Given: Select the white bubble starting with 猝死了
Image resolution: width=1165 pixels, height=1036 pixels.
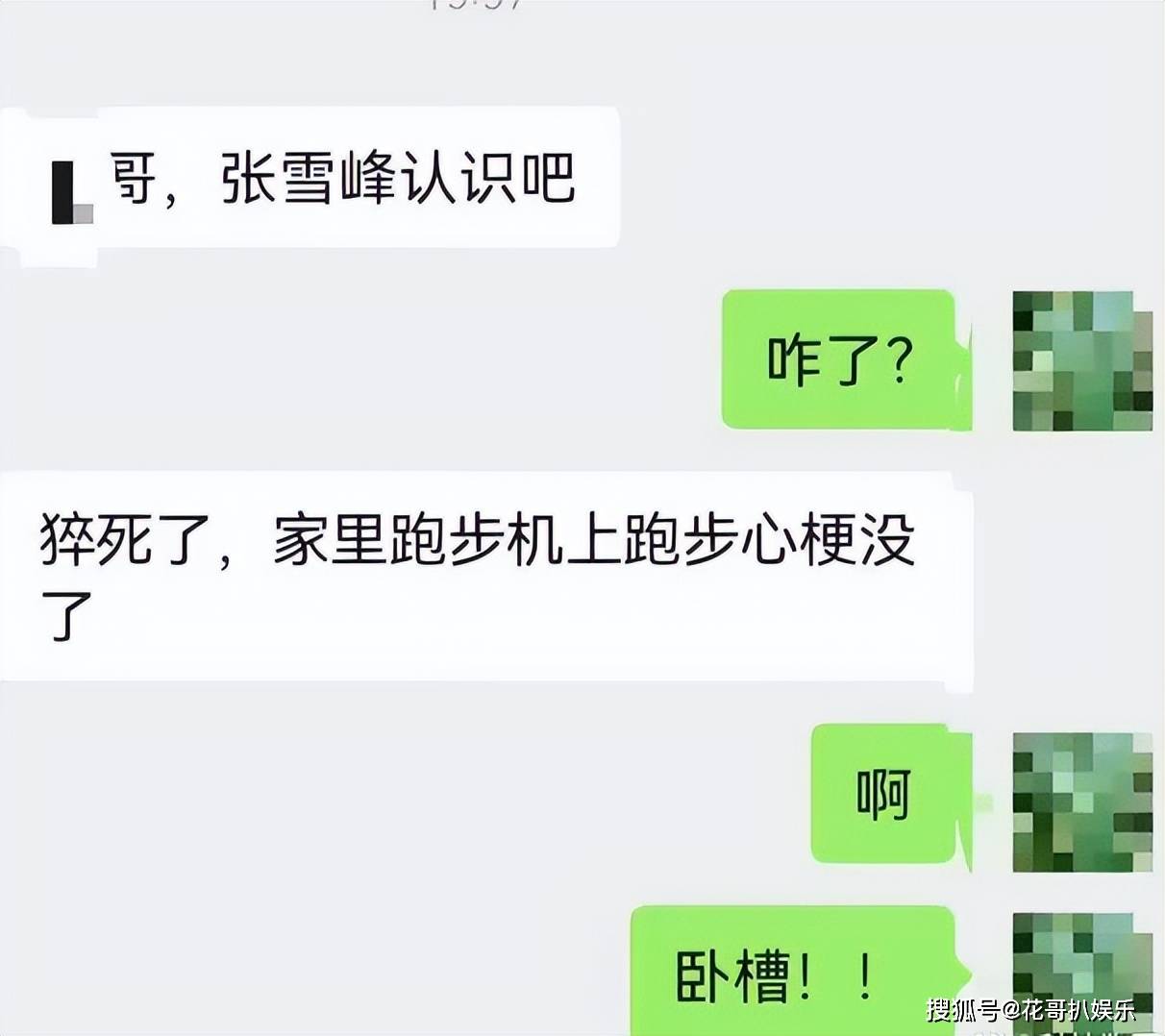Looking at the screenshot, I should 486,577.
